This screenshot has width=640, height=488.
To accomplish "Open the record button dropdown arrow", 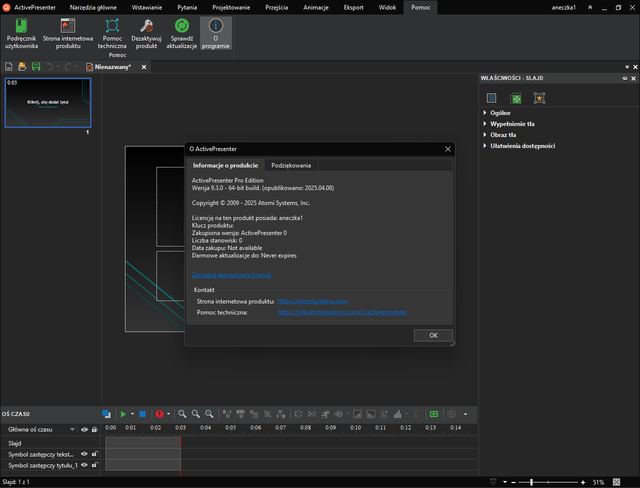I will (168, 414).
